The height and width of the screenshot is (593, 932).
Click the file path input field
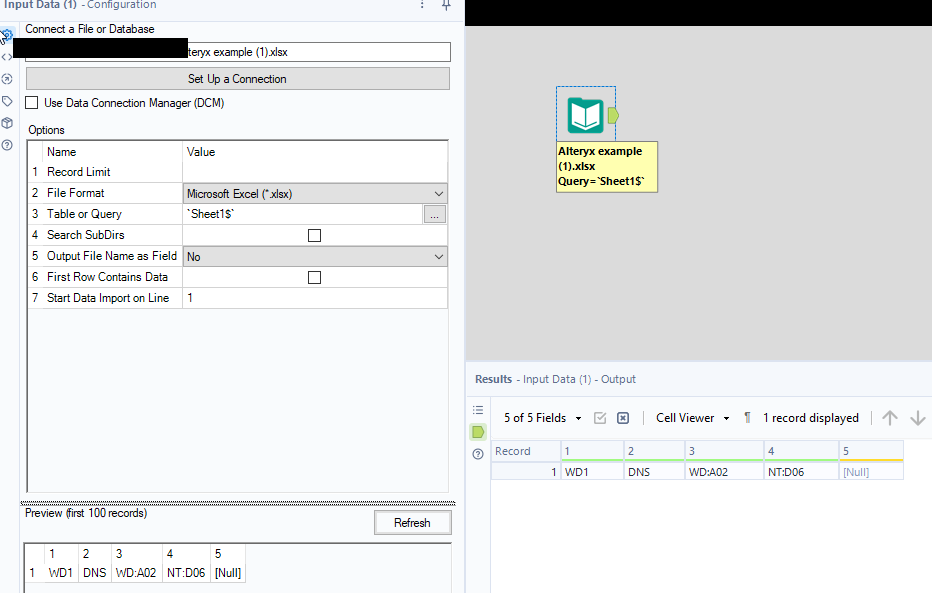[x=238, y=52]
